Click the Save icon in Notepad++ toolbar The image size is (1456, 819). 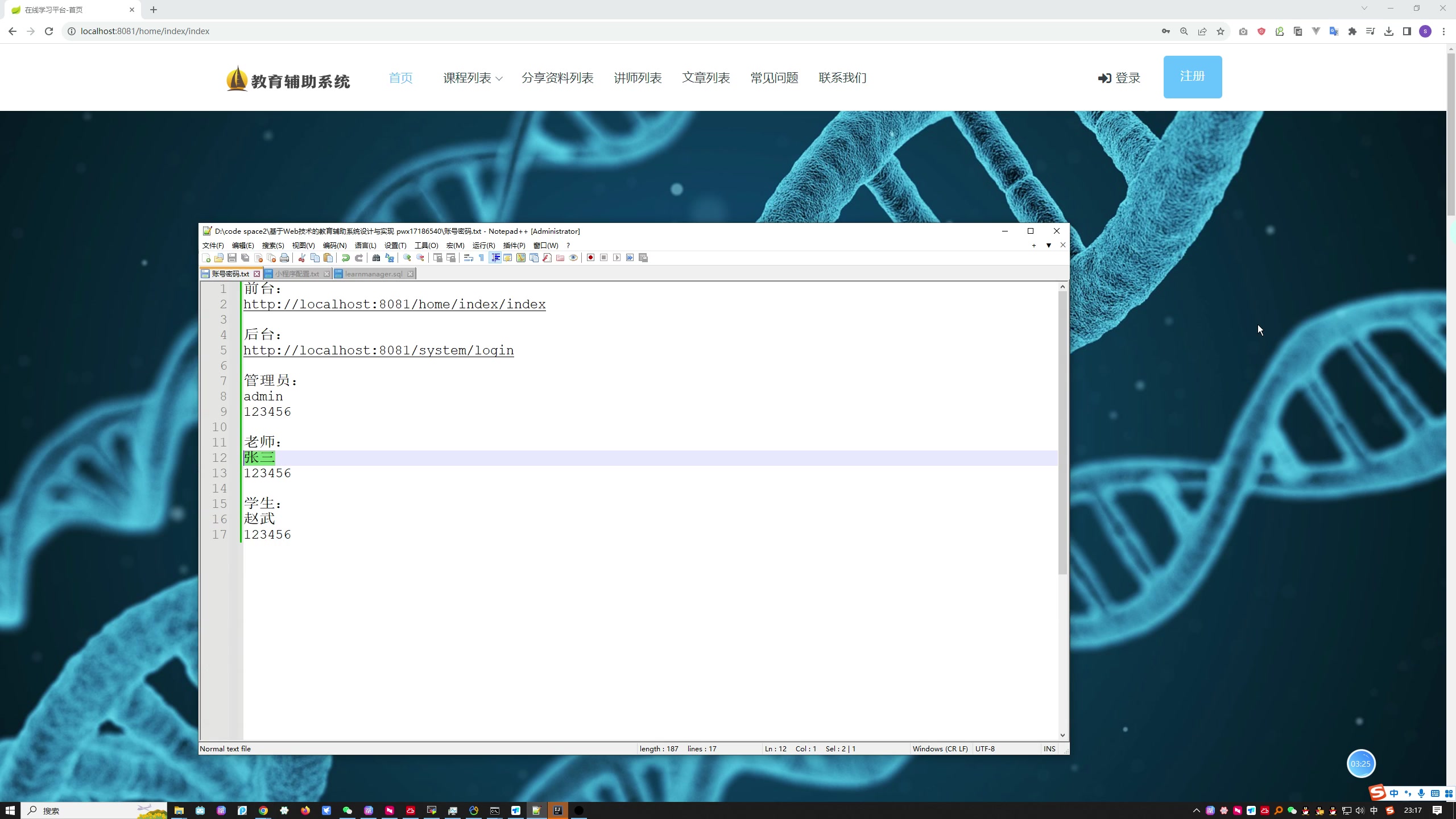pyautogui.click(x=232, y=258)
